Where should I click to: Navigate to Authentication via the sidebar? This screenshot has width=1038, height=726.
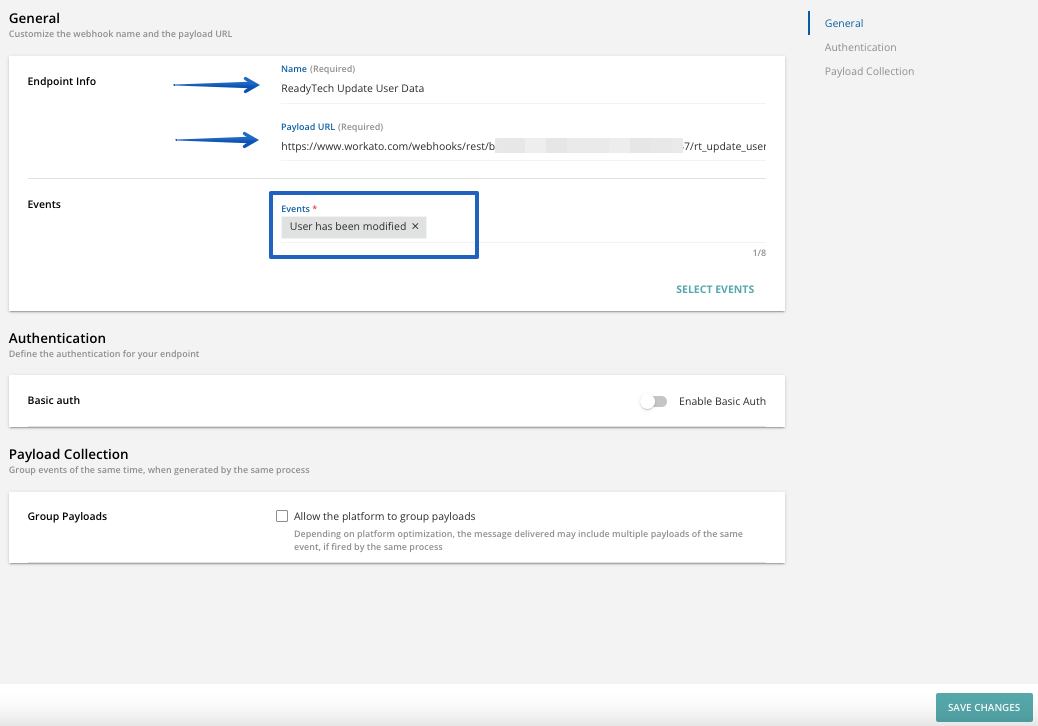[860, 47]
